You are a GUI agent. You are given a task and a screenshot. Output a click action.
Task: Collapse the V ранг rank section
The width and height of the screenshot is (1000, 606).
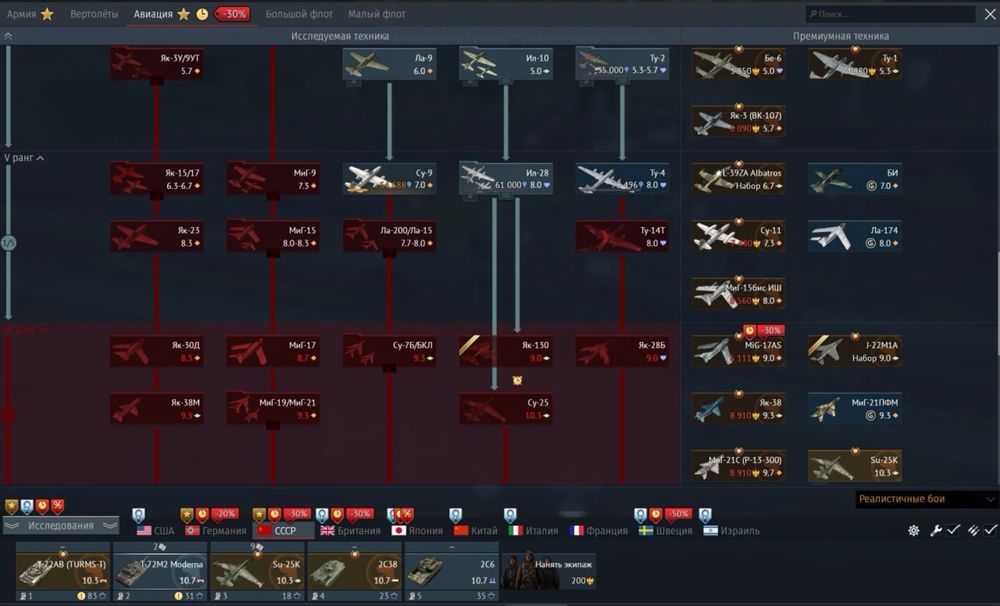(24, 158)
